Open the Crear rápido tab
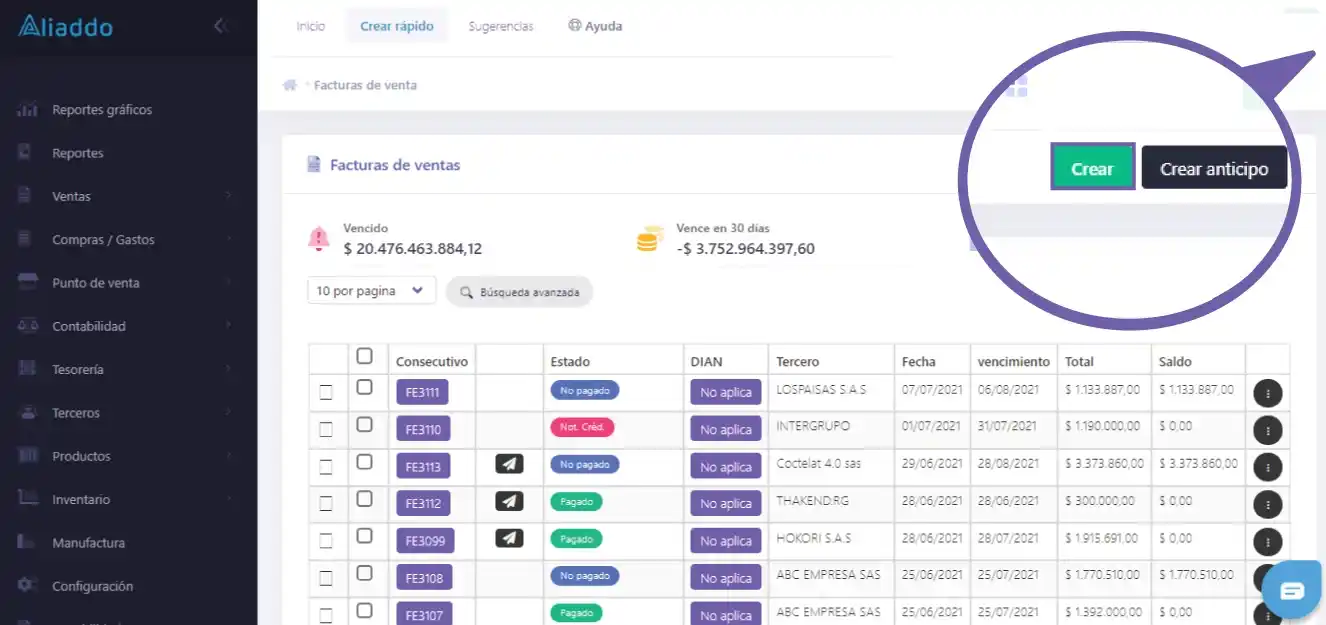The width and height of the screenshot is (1326, 625). [397, 26]
